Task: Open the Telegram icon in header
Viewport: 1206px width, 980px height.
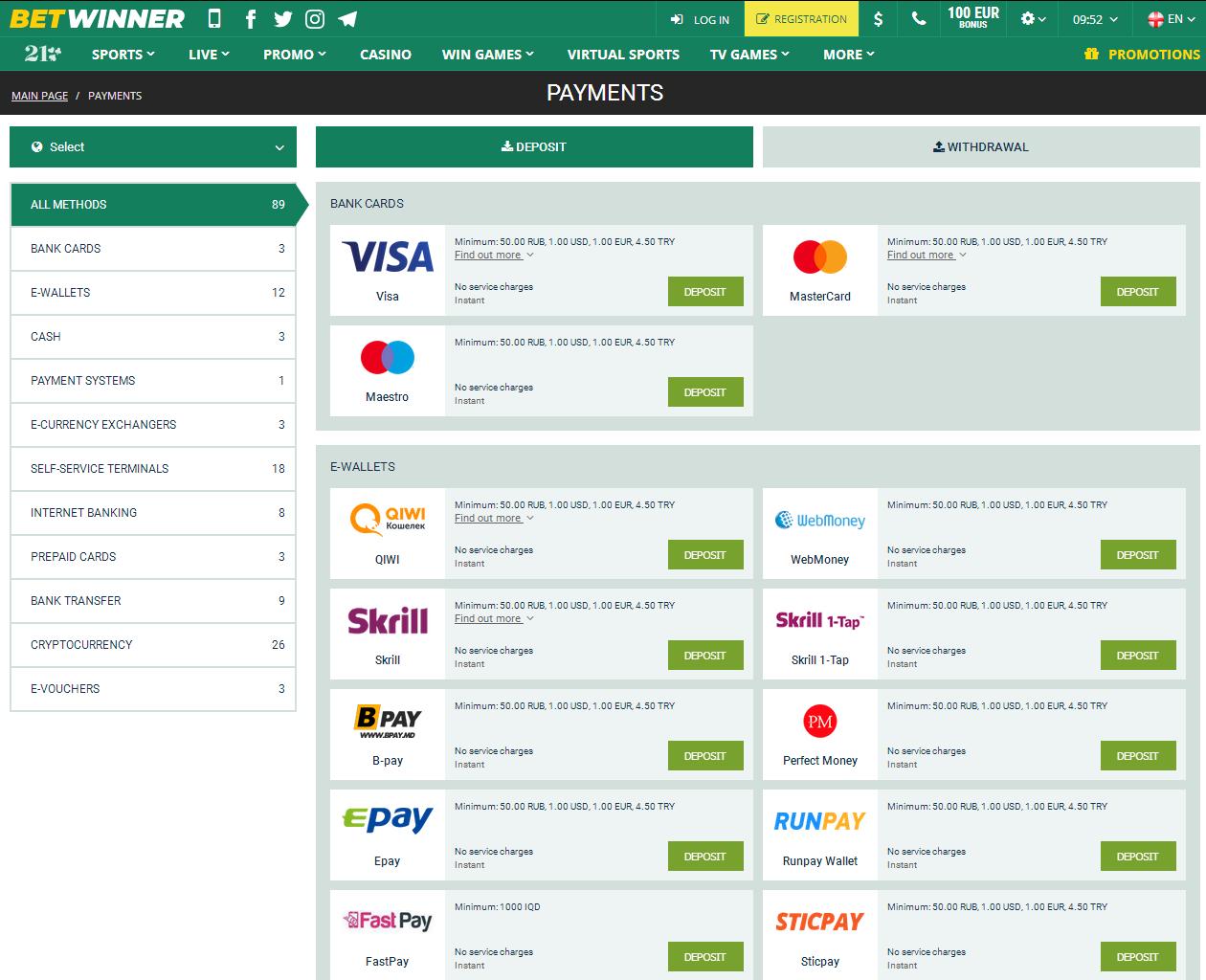Action: [347, 18]
